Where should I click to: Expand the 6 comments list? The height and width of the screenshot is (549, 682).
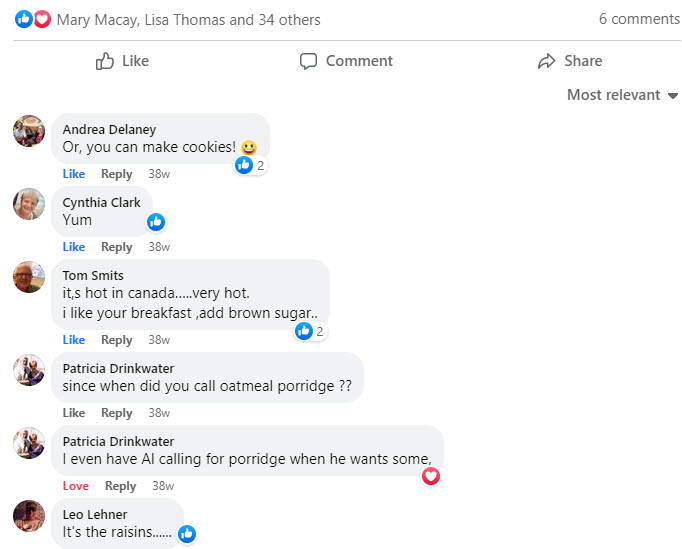pos(639,19)
